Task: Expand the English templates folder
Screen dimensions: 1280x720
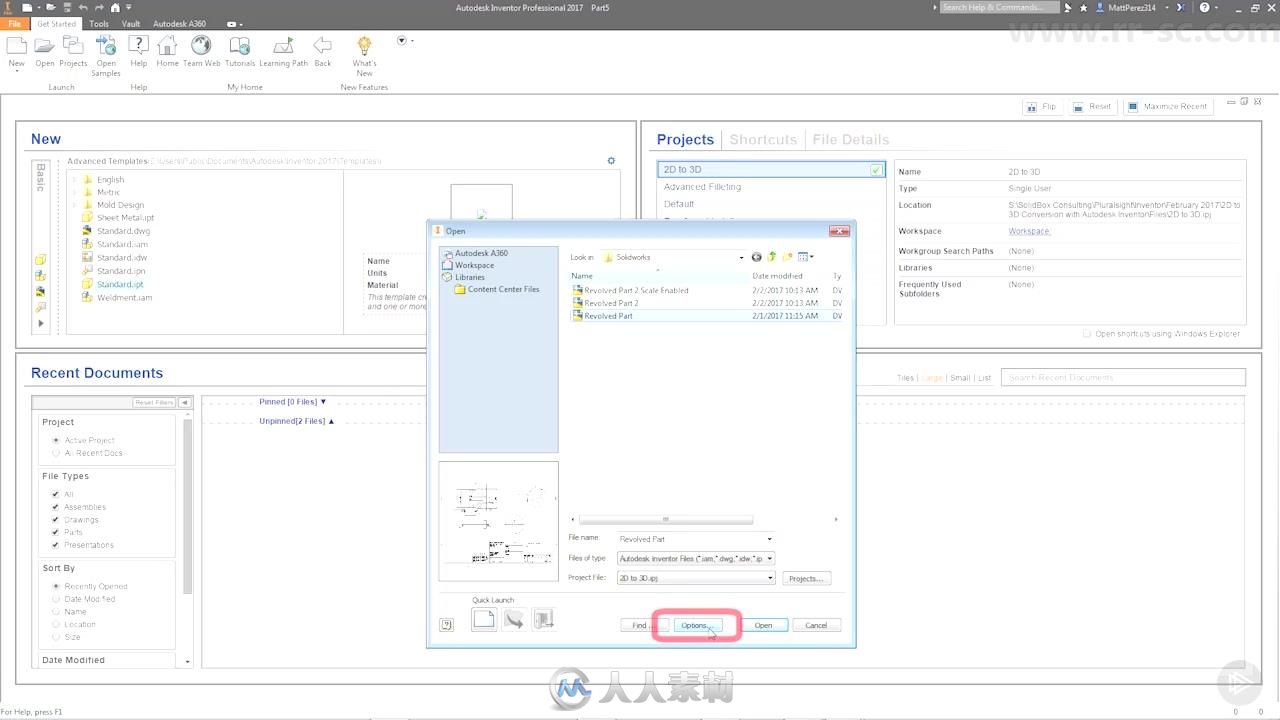Action: (74, 180)
